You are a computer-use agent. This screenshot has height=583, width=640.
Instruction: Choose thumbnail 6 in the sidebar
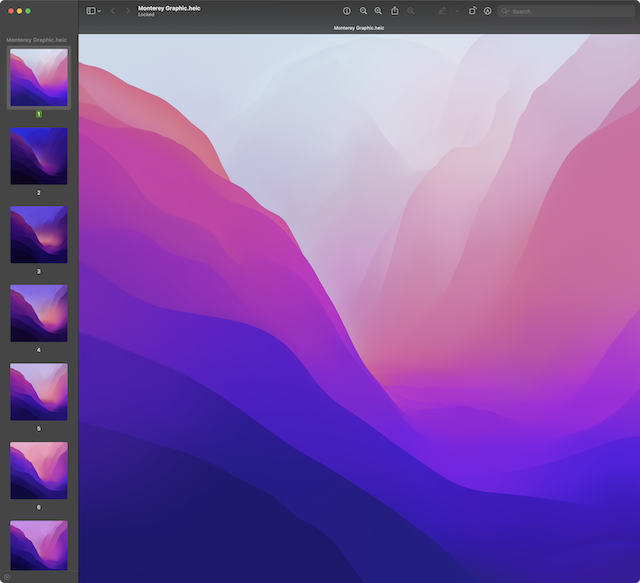[39, 471]
